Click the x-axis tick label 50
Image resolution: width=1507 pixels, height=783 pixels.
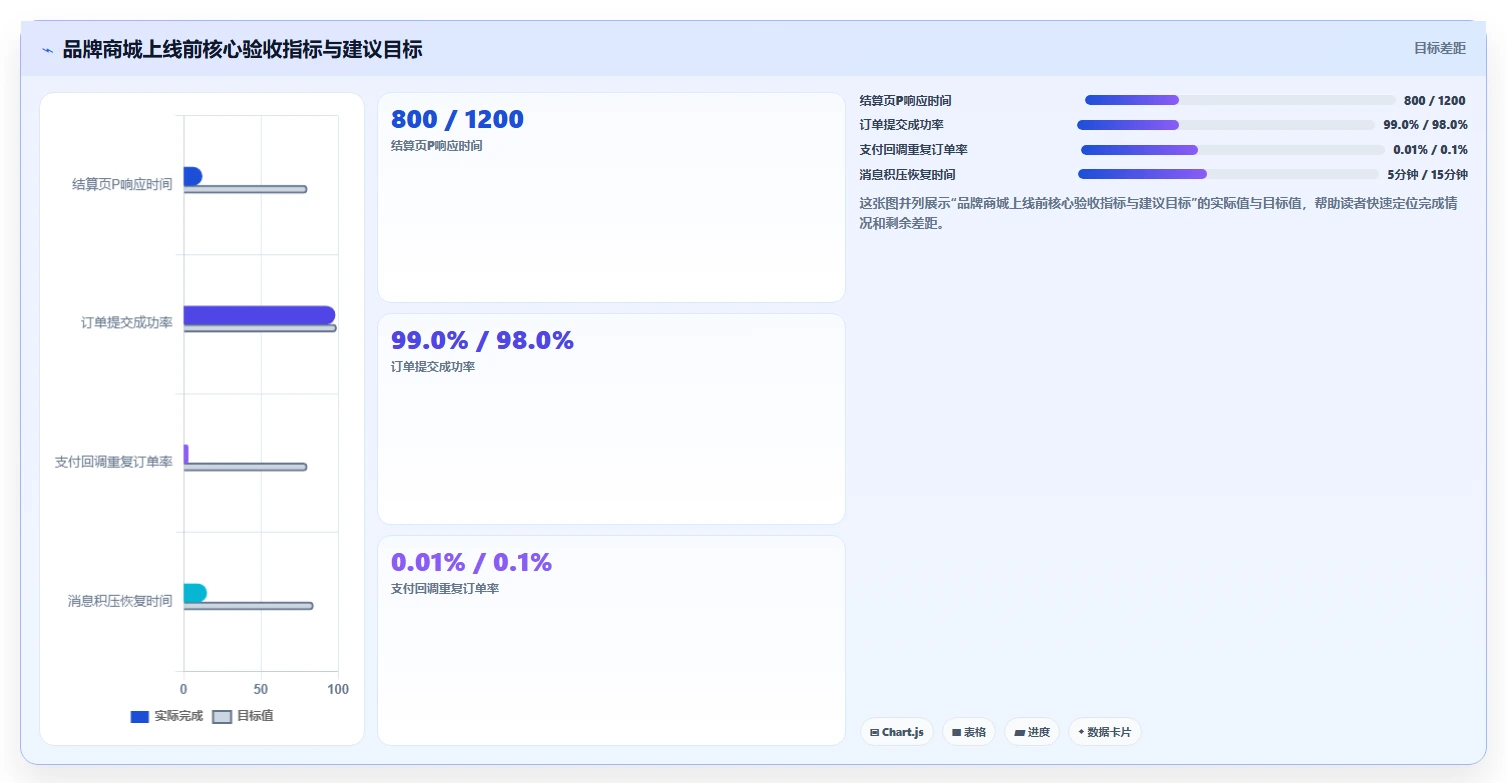(x=261, y=690)
